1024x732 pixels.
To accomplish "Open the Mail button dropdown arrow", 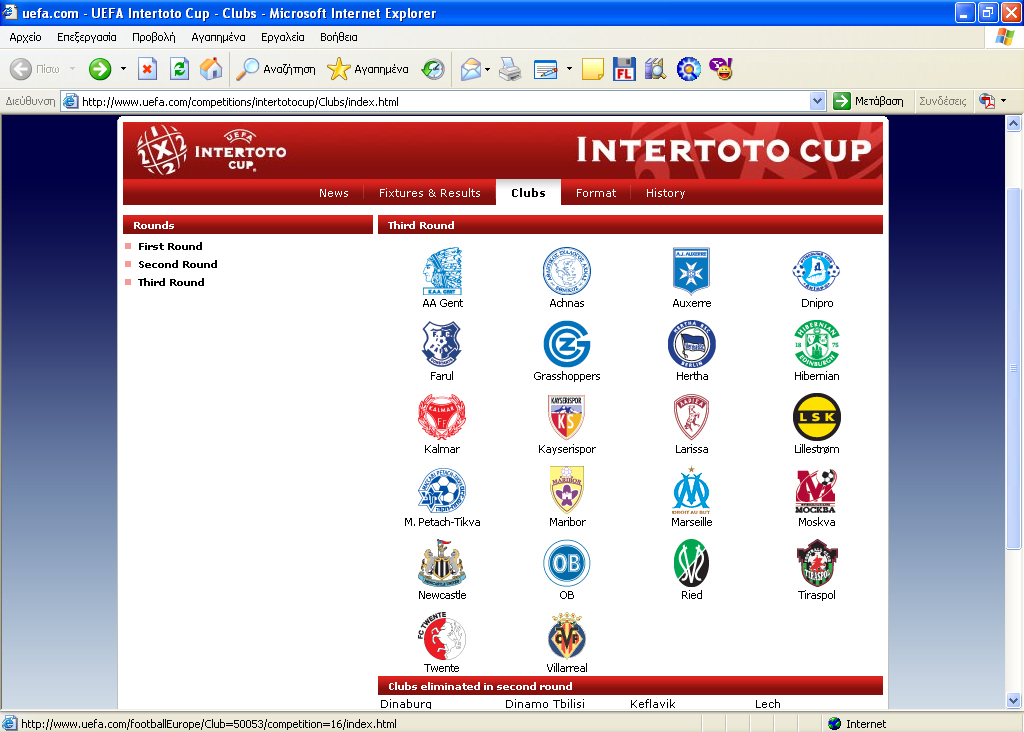I will [487, 69].
